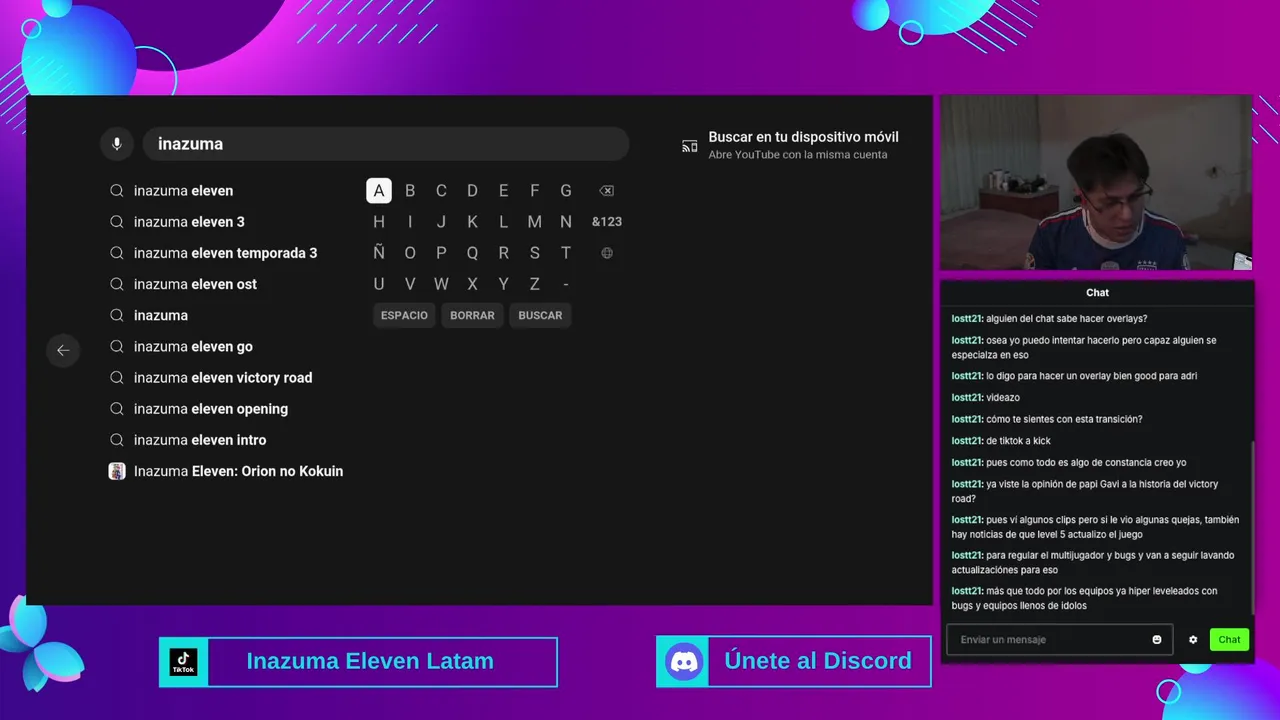1280x720 pixels.
Task: Select suggestion 'inazuma eleven victory road'
Action: click(x=223, y=378)
